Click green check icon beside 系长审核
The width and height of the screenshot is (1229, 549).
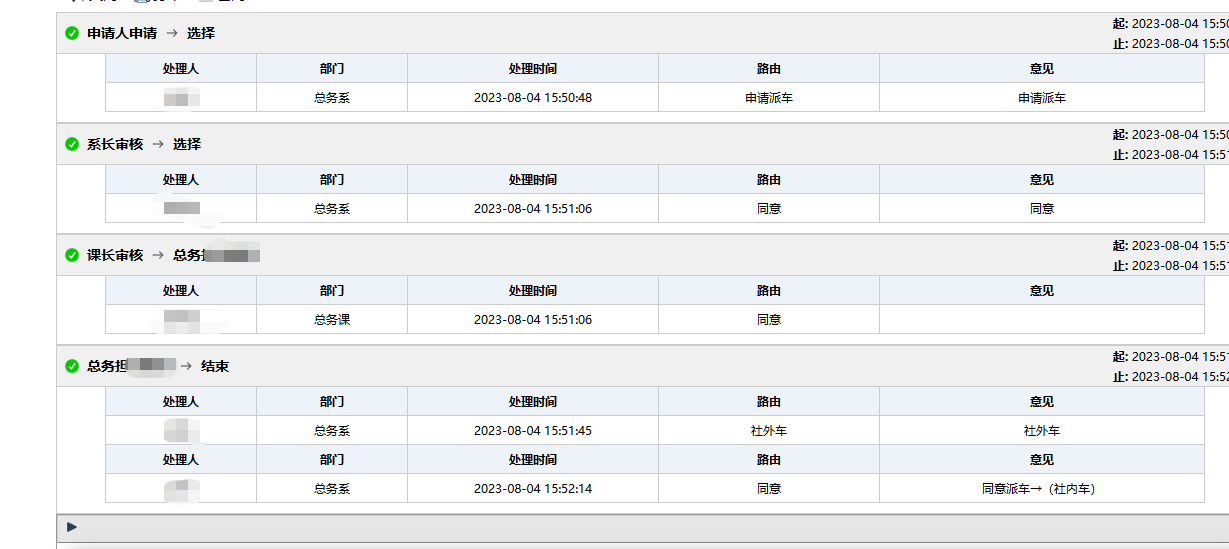72,144
